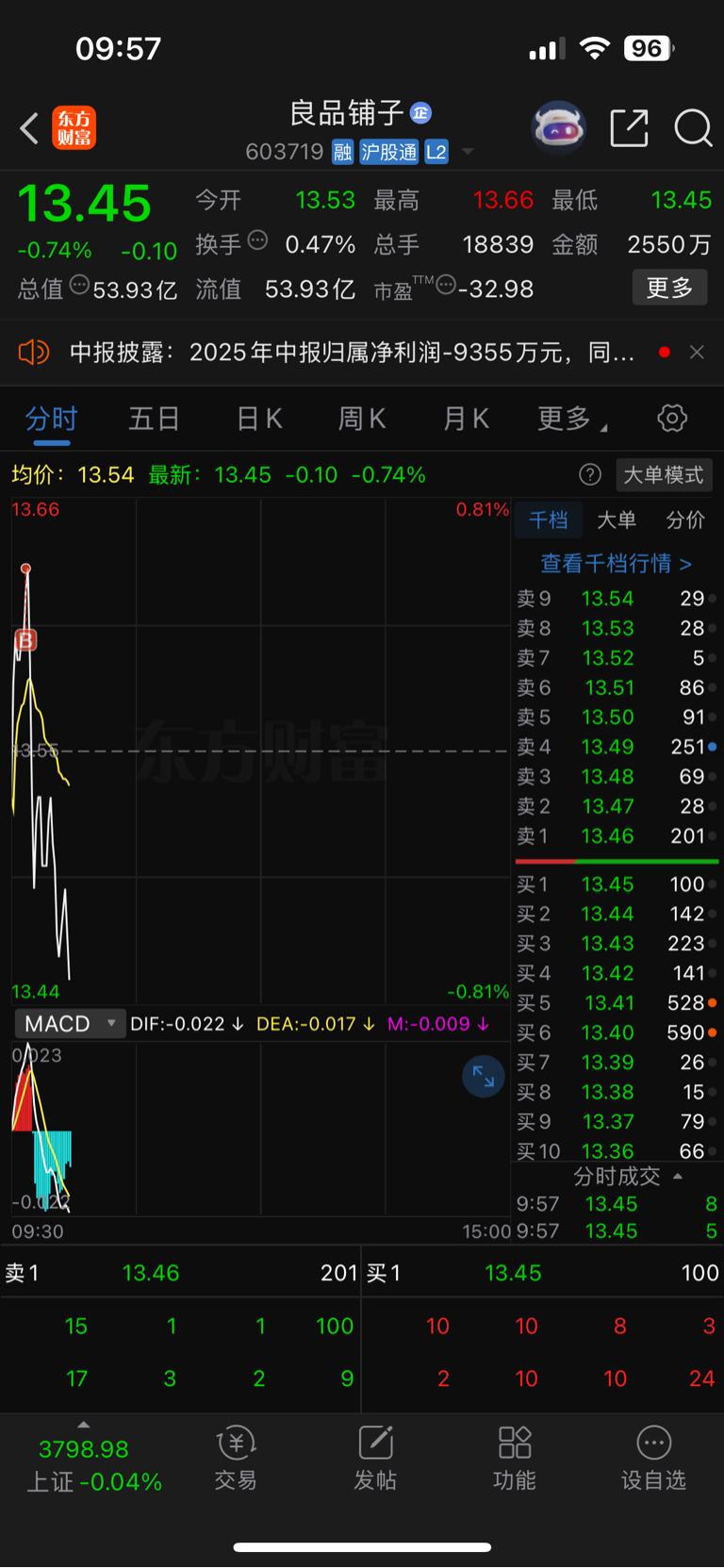Tap the 均价 13.54 label
The image size is (724, 1568).
[73, 474]
